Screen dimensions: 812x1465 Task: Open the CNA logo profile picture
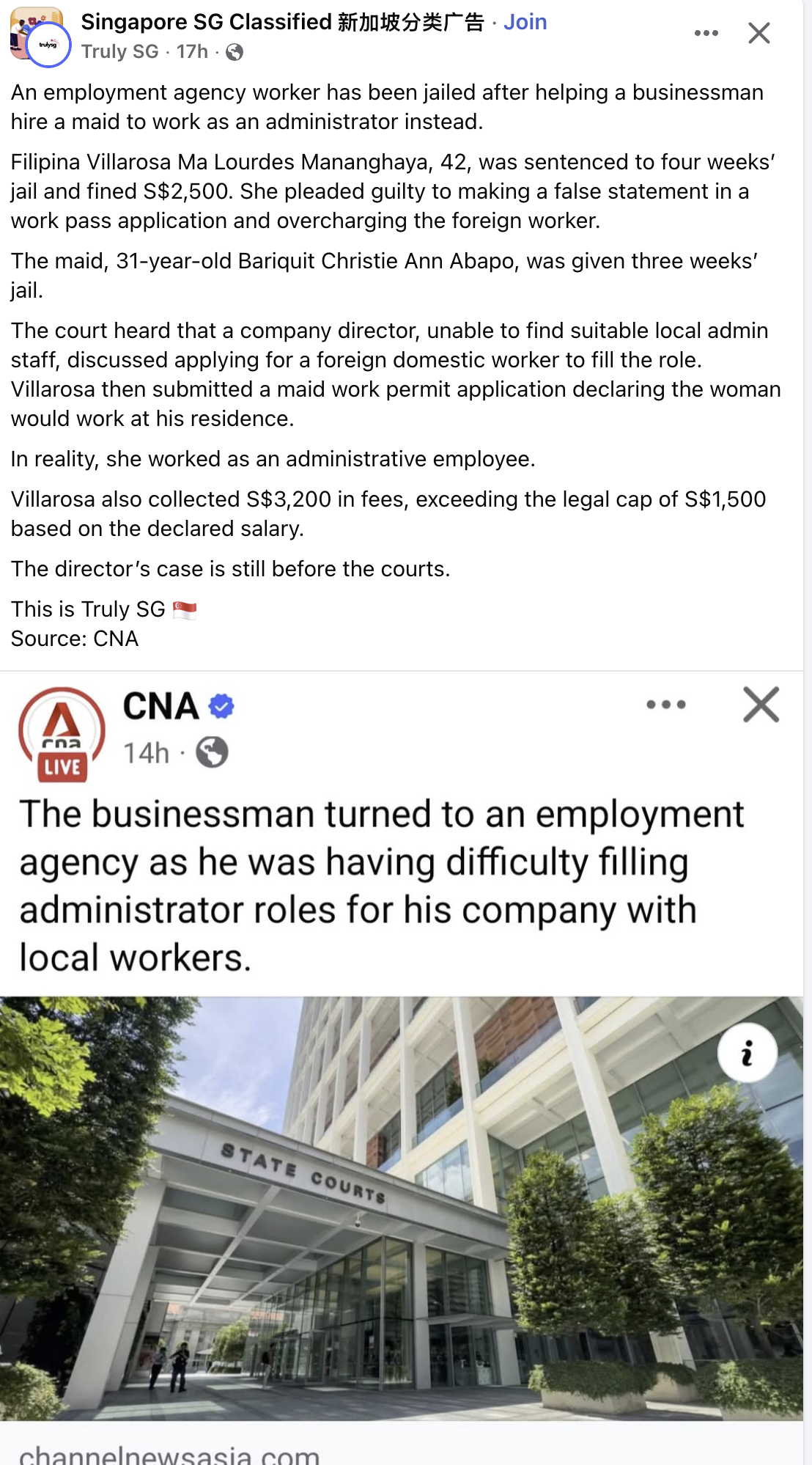point(62,723)
